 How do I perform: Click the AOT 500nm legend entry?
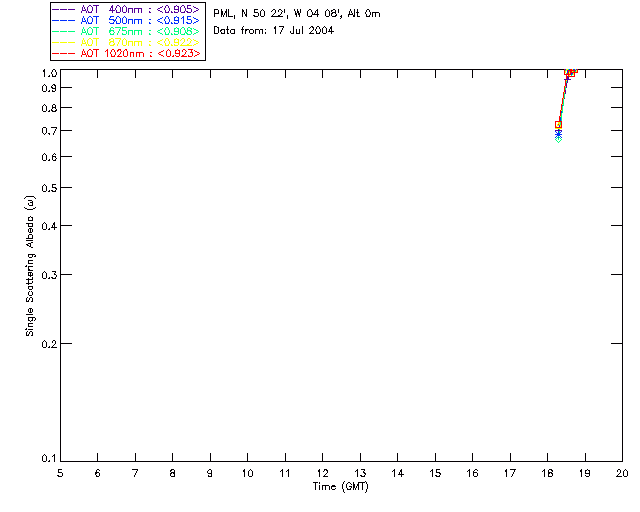126,20
